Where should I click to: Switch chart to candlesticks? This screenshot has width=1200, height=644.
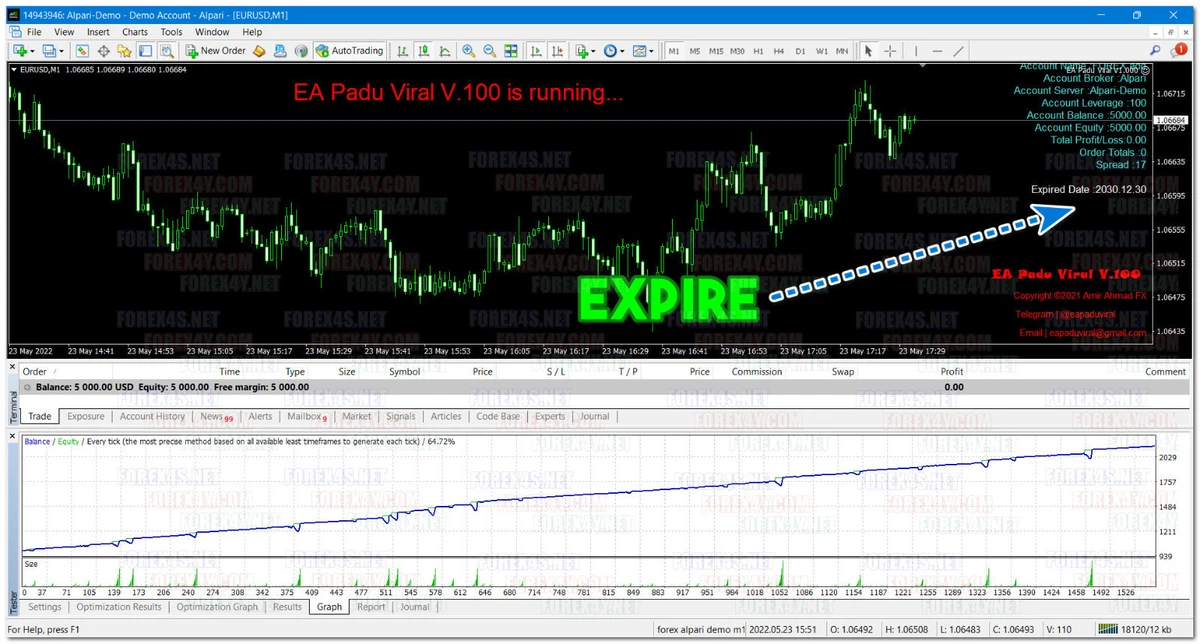pos(424,51)
